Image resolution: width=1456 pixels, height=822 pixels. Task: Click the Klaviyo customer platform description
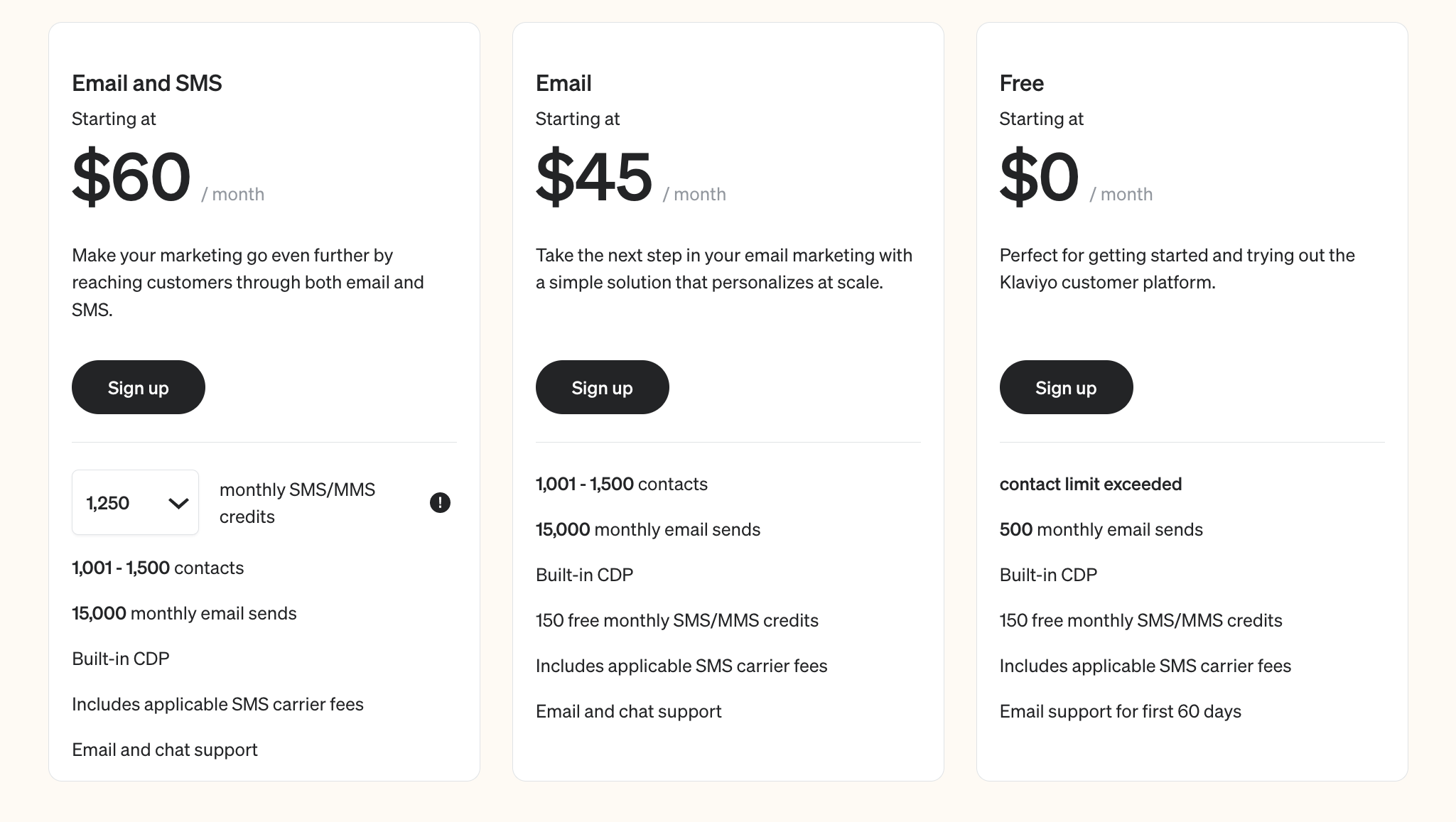(1177, 269)
